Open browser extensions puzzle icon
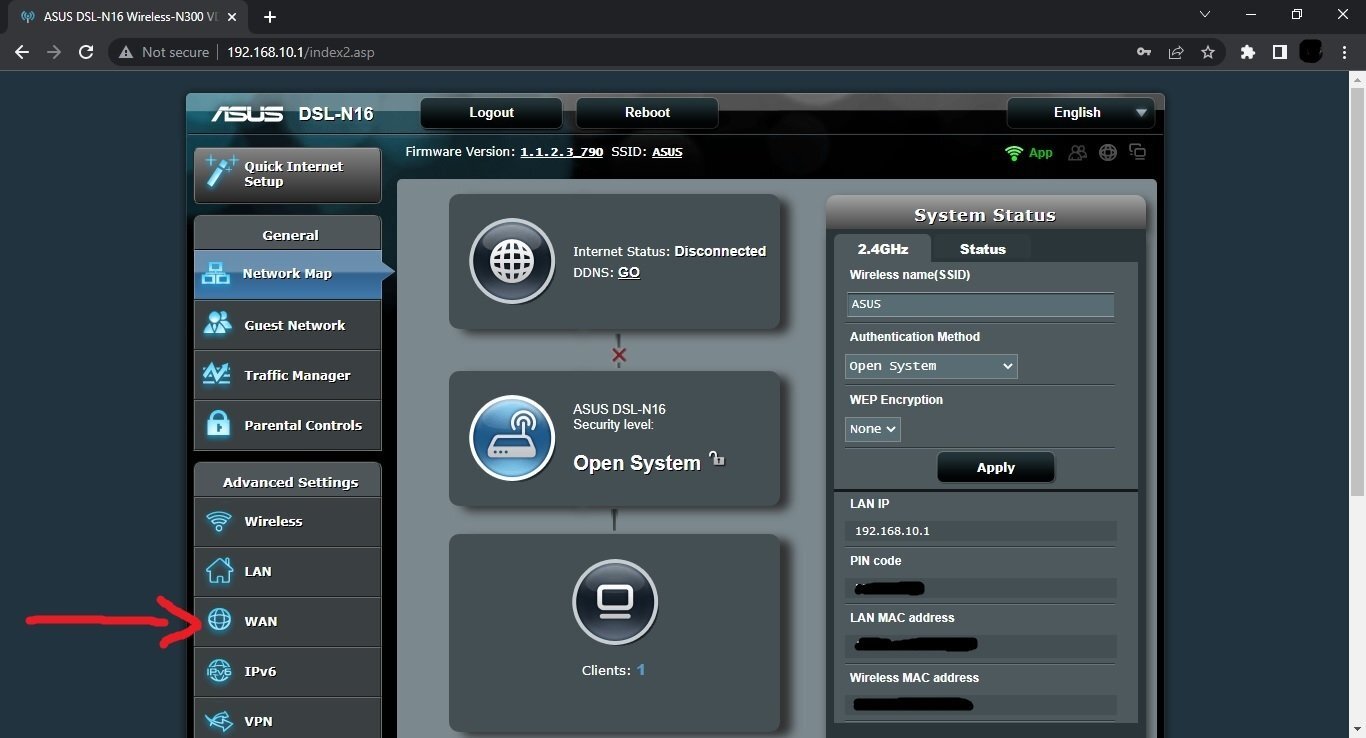 click(x=1247, y=52)
